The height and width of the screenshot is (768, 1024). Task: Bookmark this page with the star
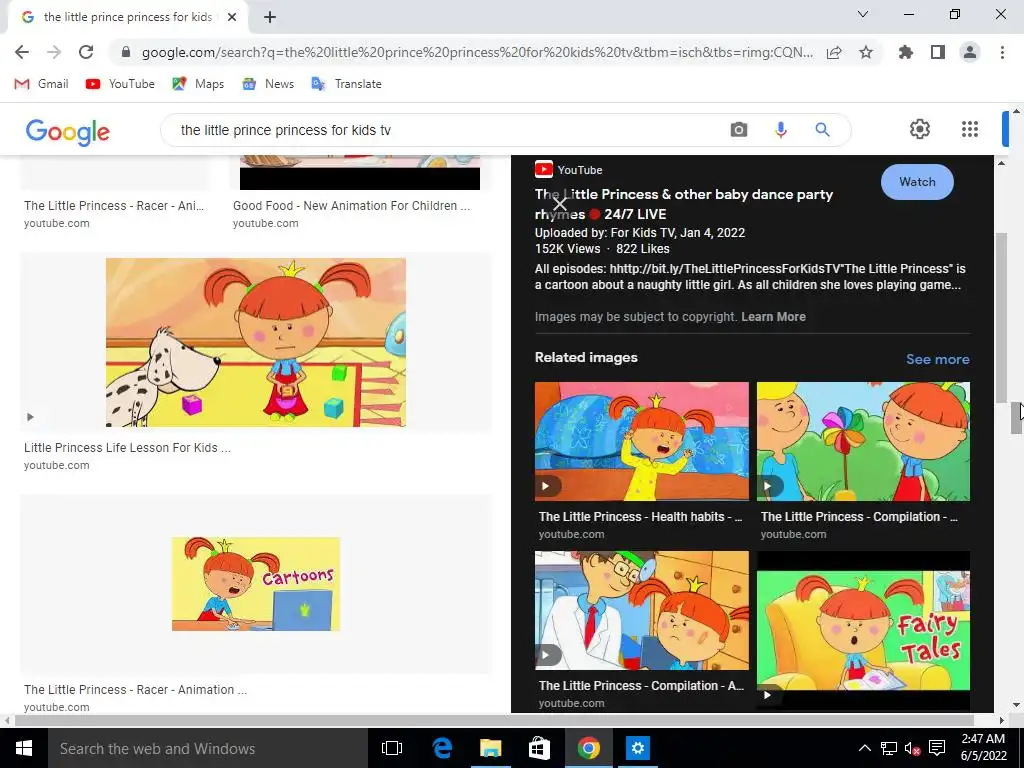tap(866, 52)
